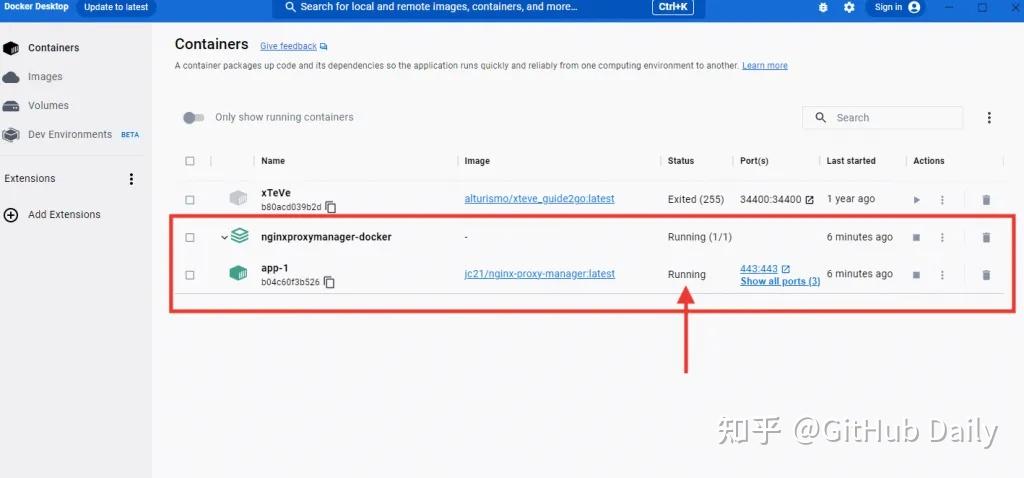Click the Status column header

(x=680, y=161)
